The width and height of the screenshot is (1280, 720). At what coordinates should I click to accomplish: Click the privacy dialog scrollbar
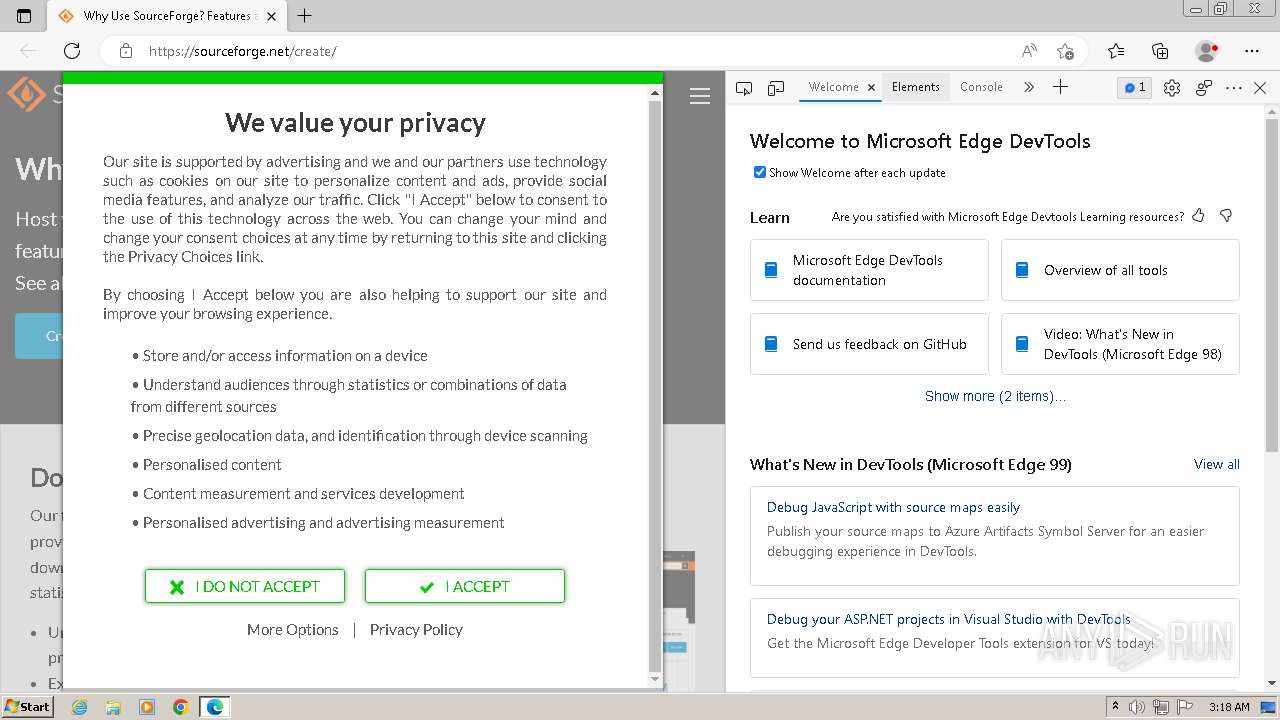pos(655,385)
